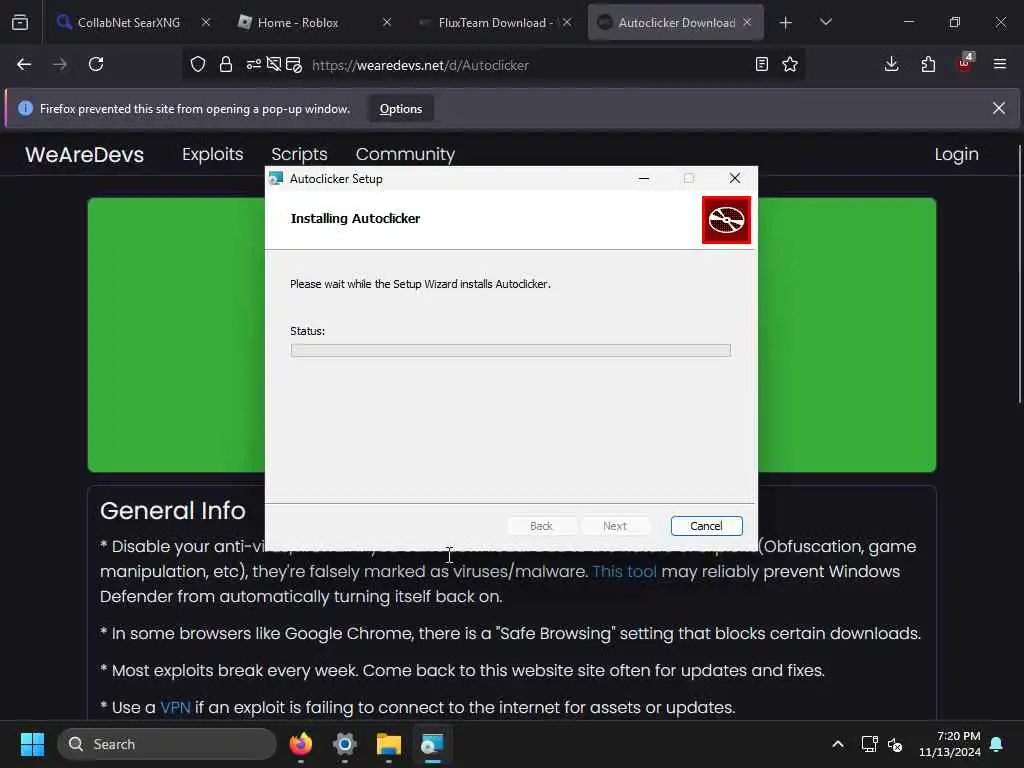The width and height of the screenshot is (1024, 768).
Task: Close the FluxTeam Download tab
Action: click(567, 22)
